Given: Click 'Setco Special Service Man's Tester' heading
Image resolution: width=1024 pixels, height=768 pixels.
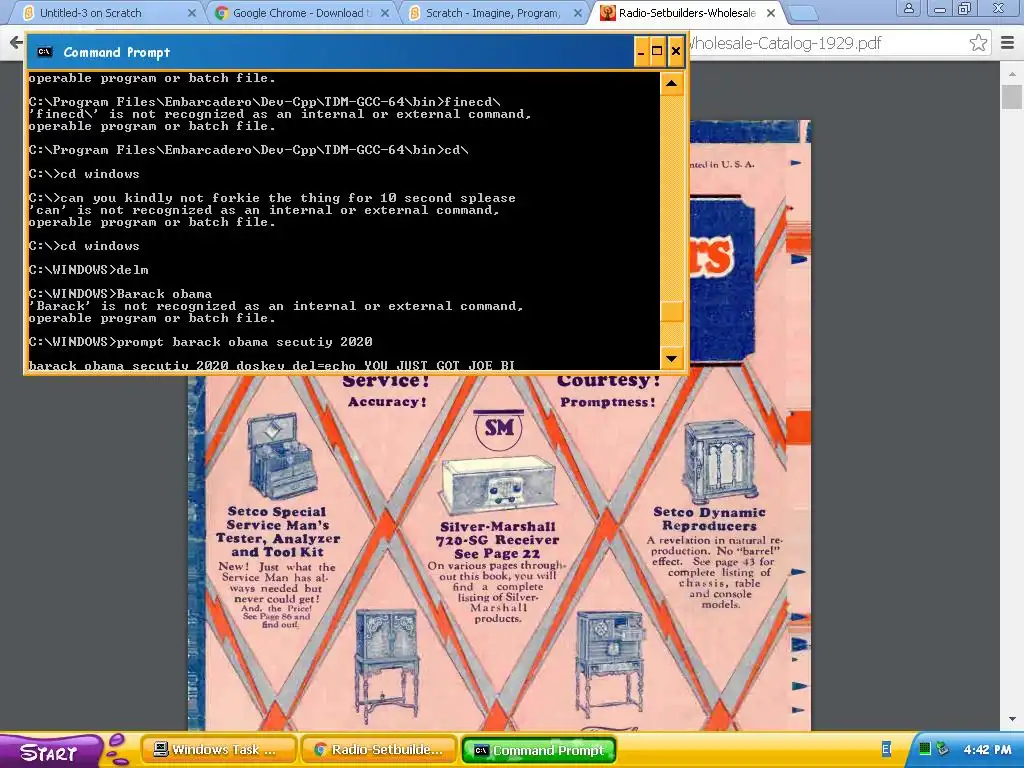Looking at the screenshot, I should (278, 532).
